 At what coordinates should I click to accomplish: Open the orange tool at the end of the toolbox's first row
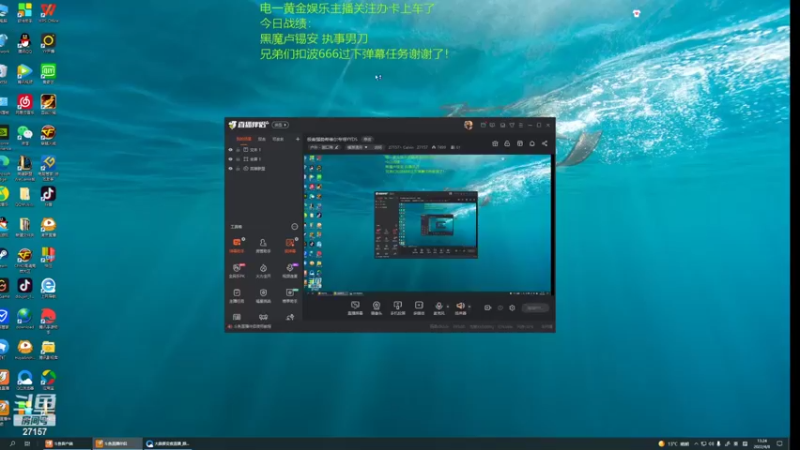290,245
